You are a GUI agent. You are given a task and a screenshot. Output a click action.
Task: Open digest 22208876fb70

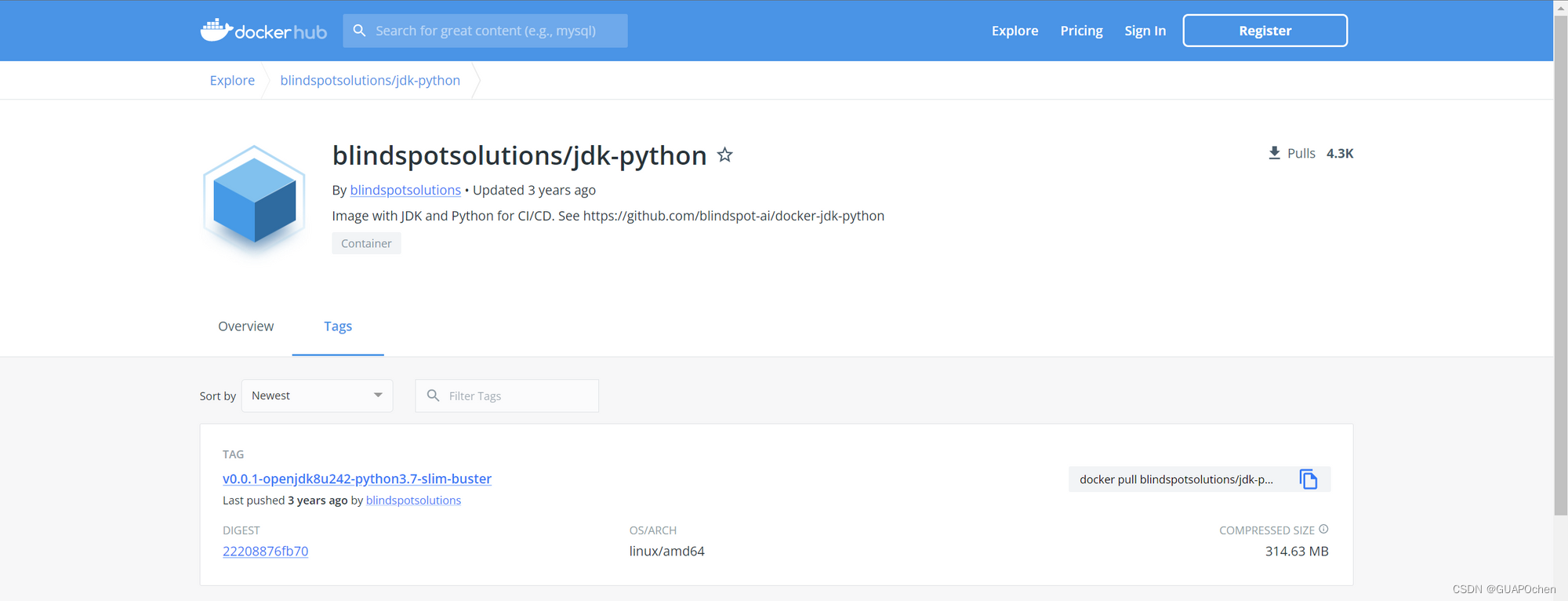(265, 551)
